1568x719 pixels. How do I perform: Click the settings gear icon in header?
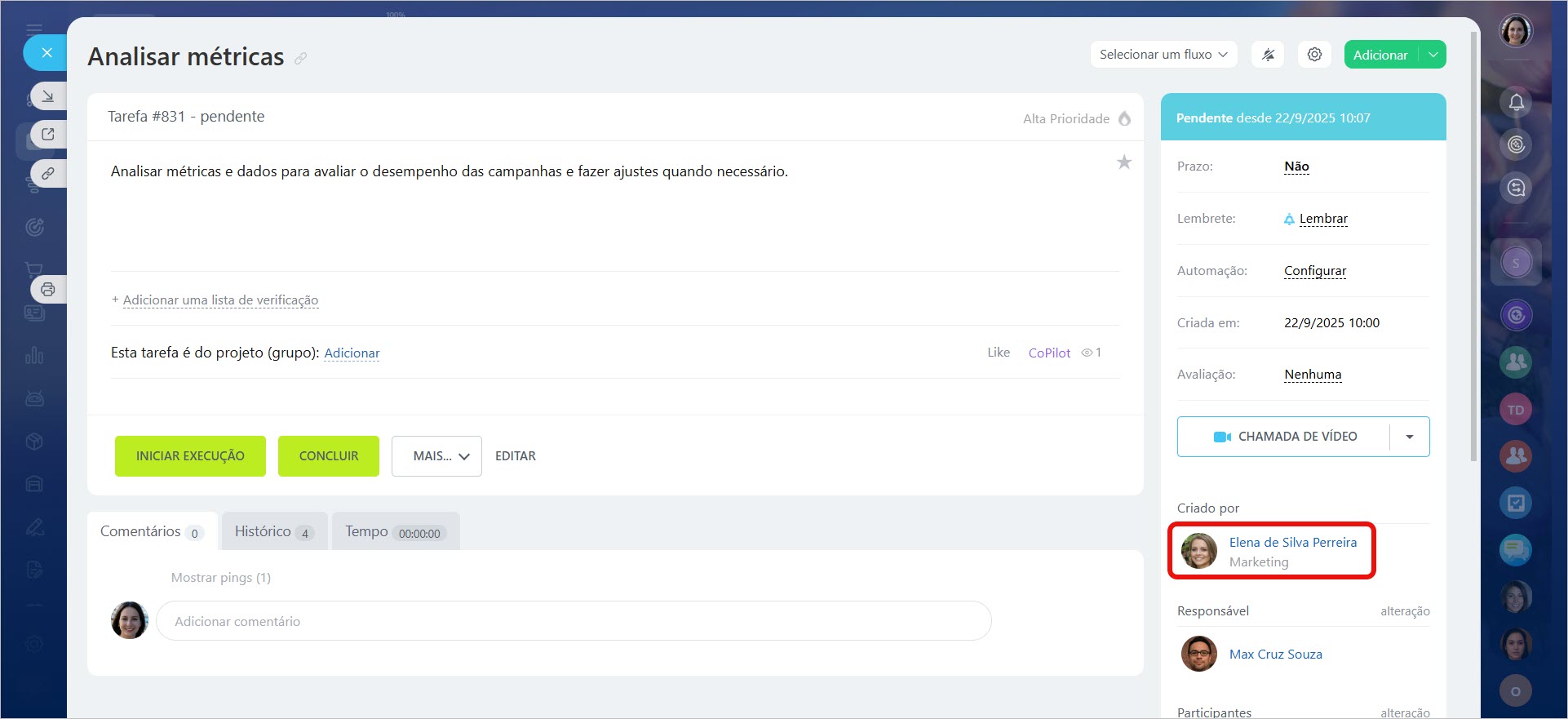(x=1314, y=55)
